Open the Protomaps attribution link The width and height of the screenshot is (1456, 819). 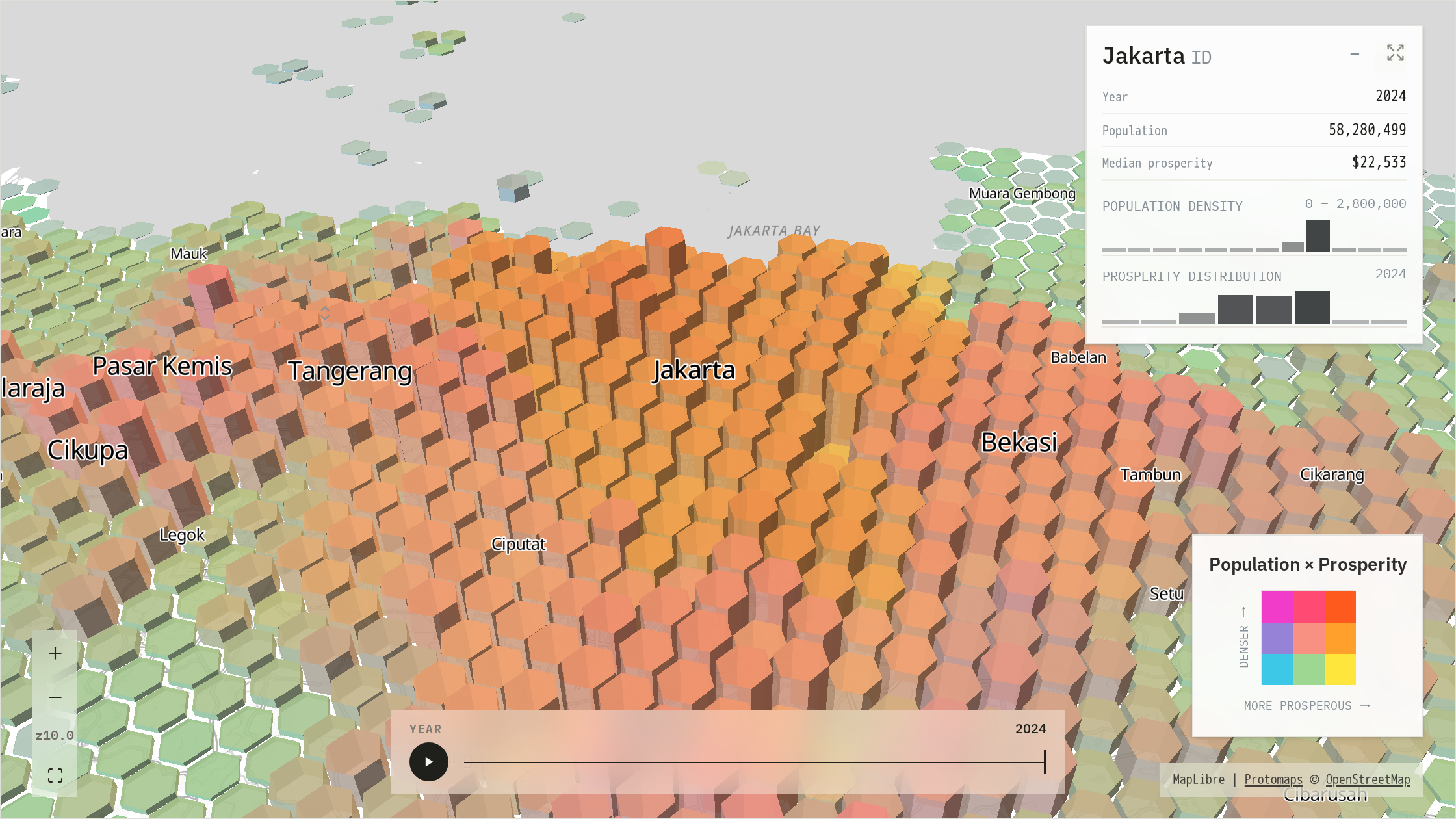(1273, 779)
